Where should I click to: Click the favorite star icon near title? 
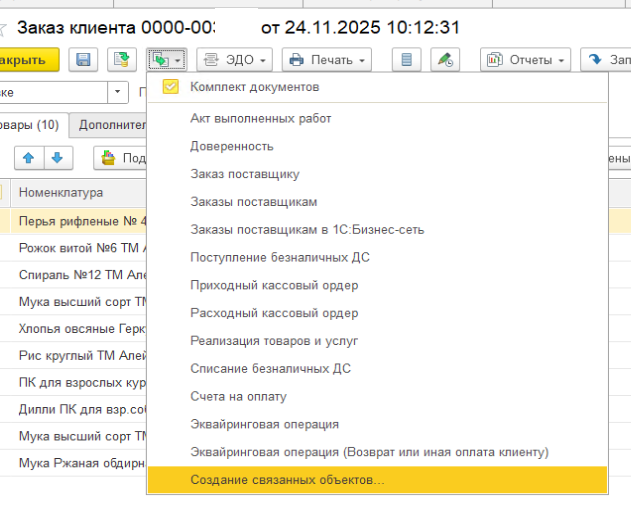pos(2,29)
